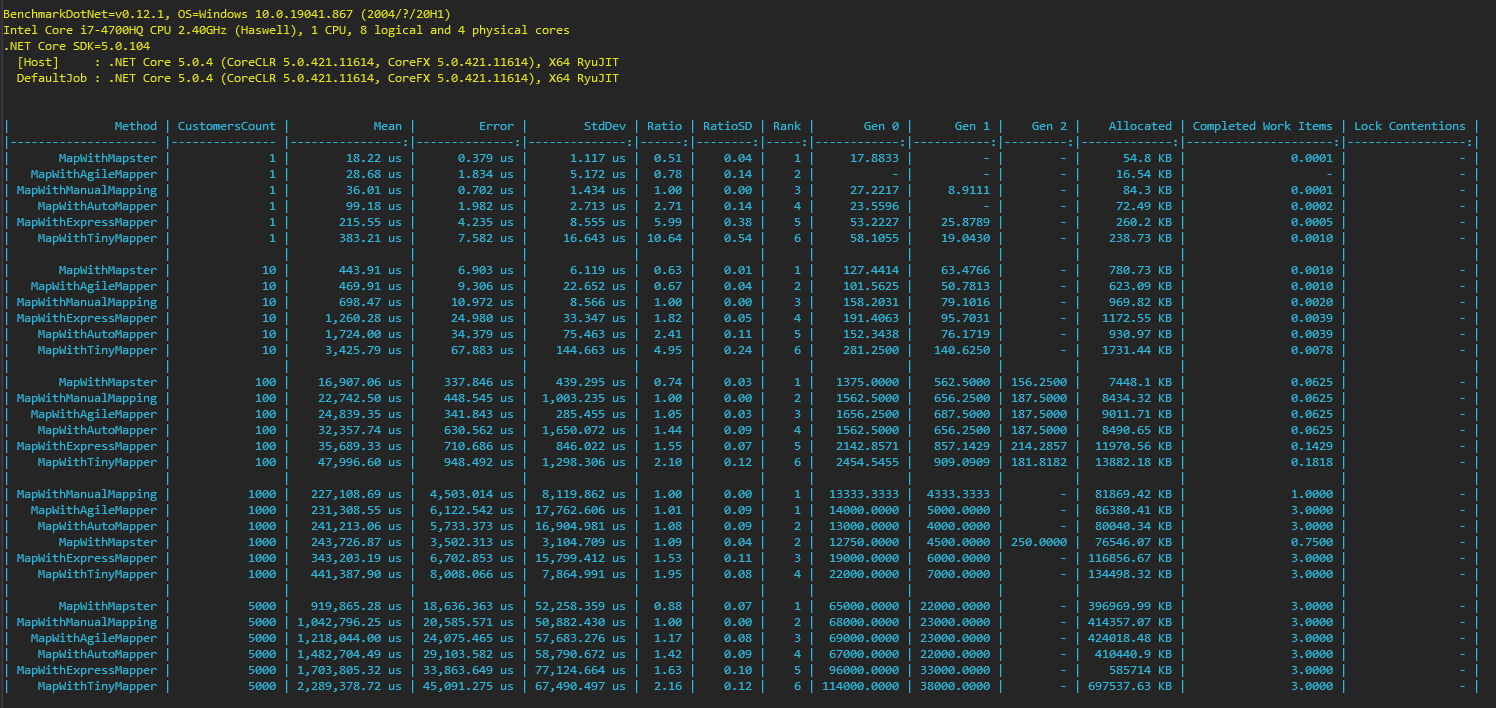Click the Completed Work Items column header
Screen dimensions: 1496x708
coord(1263,126)
